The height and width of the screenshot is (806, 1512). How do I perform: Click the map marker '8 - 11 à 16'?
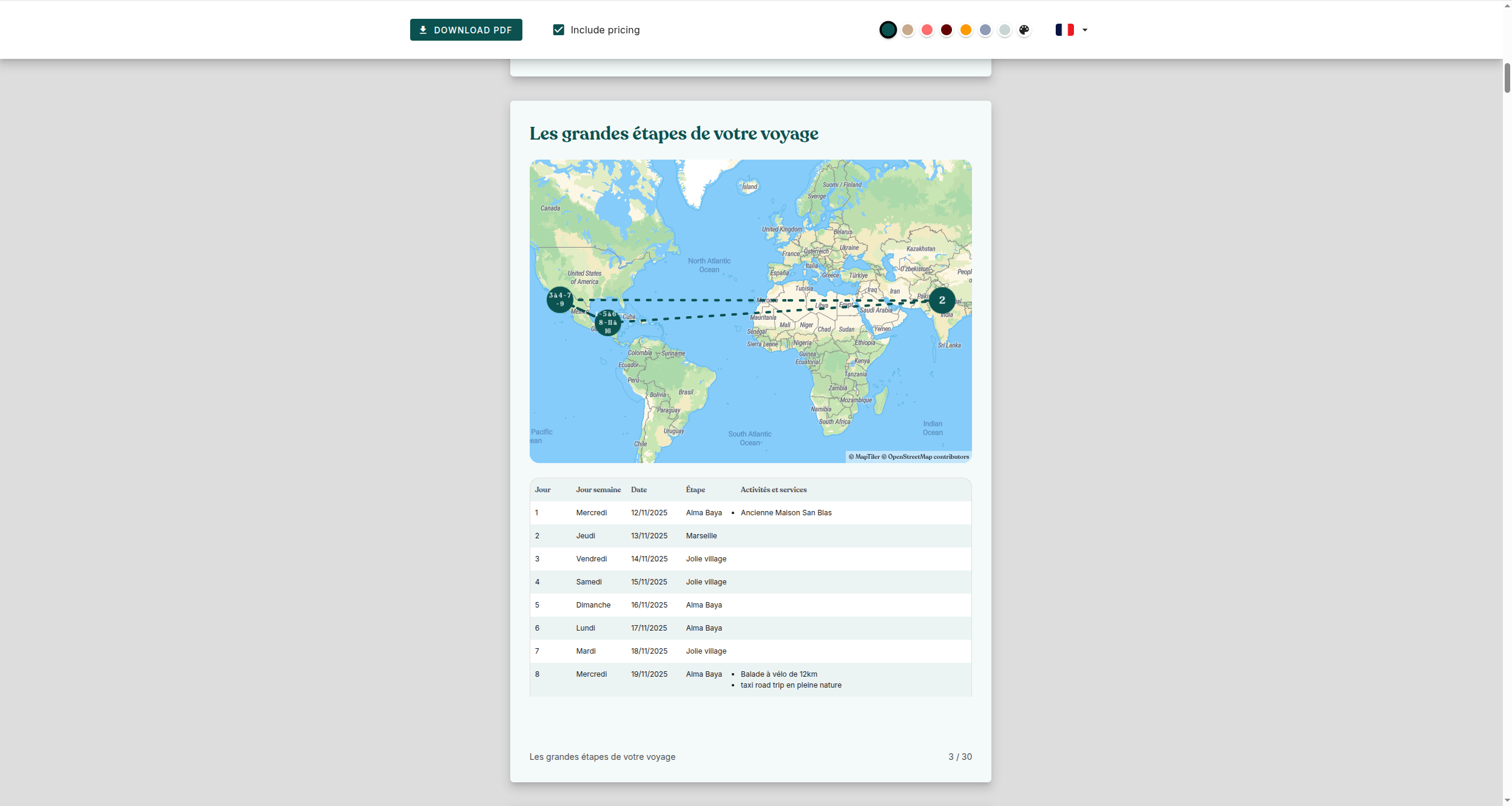coord(607,322)
